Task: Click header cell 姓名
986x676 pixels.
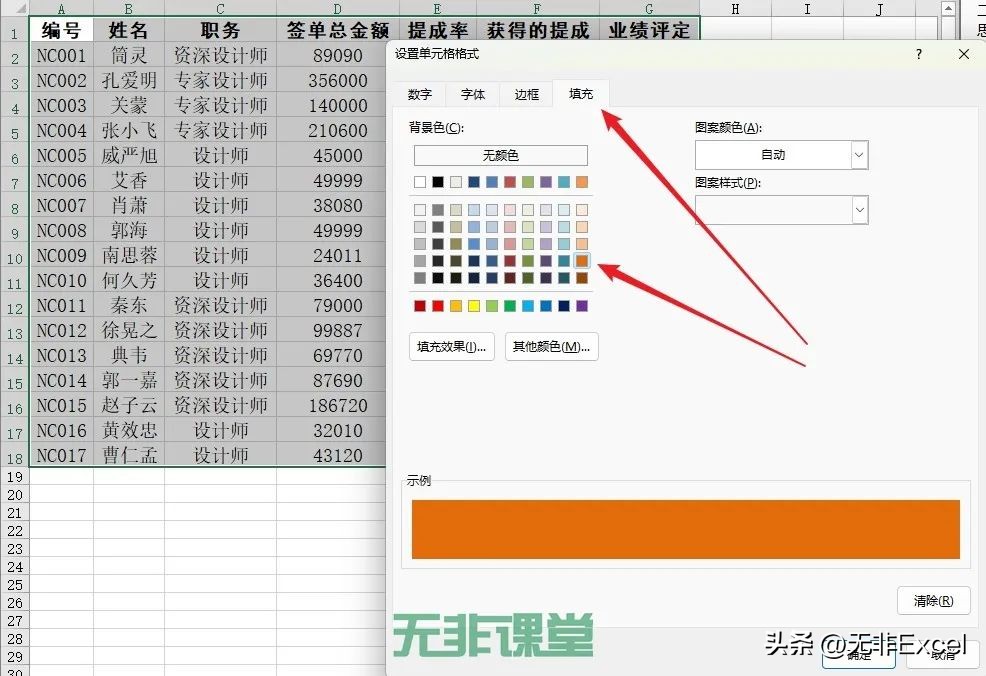Action: (128, 30)
